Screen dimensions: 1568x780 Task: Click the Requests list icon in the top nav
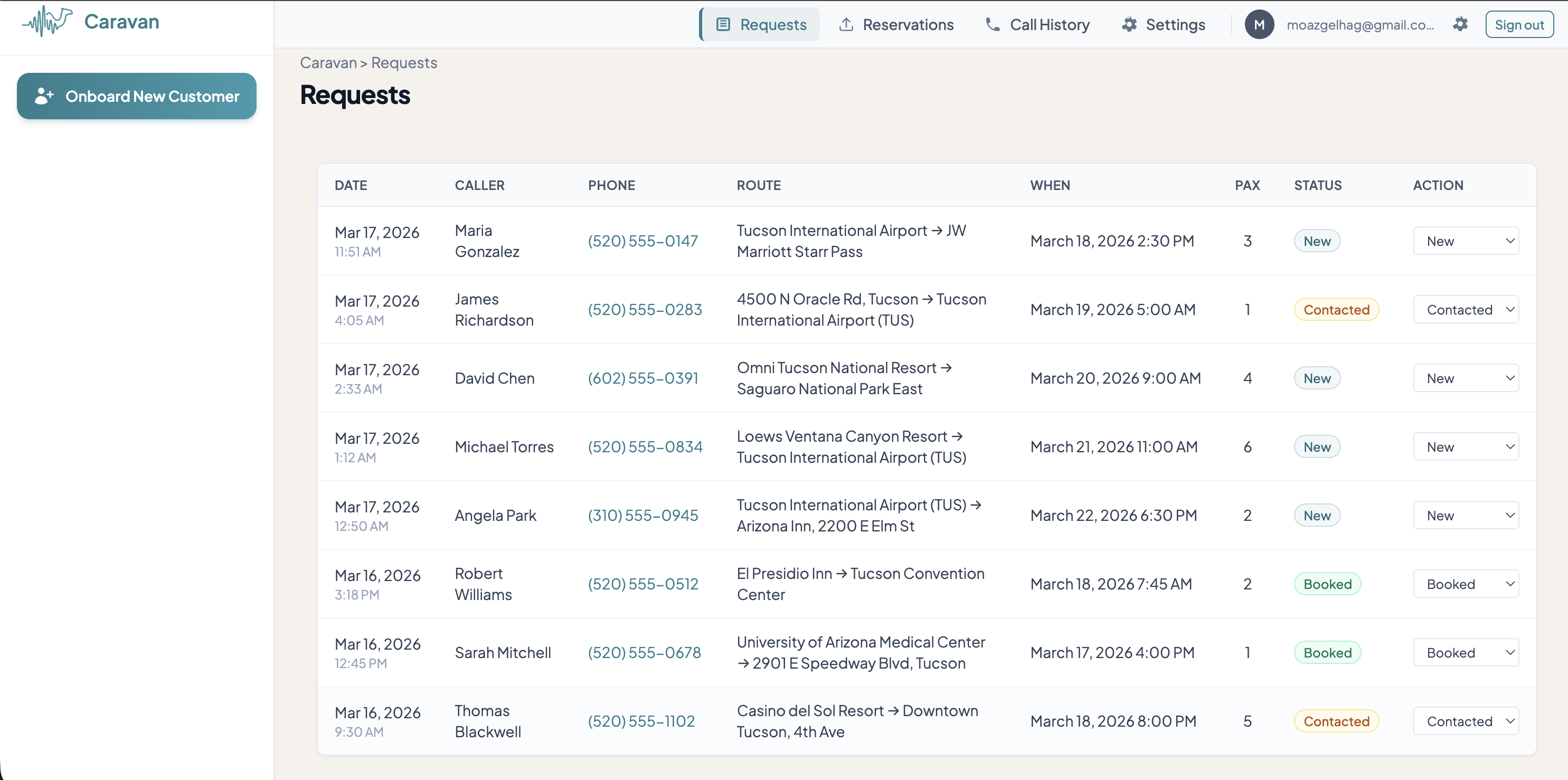tap(723, 25)
